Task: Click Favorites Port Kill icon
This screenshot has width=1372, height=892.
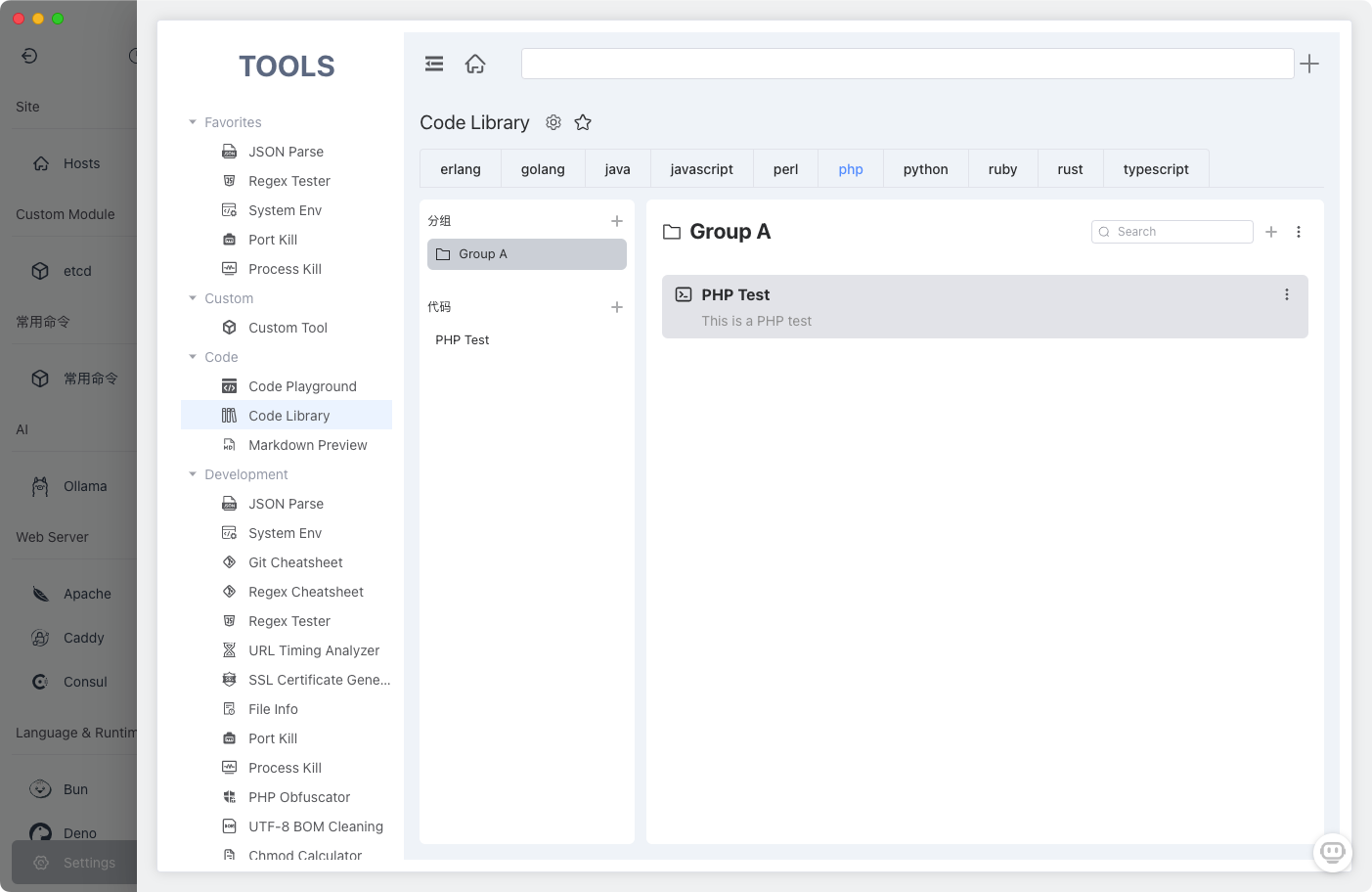Action: click(229, 240)
